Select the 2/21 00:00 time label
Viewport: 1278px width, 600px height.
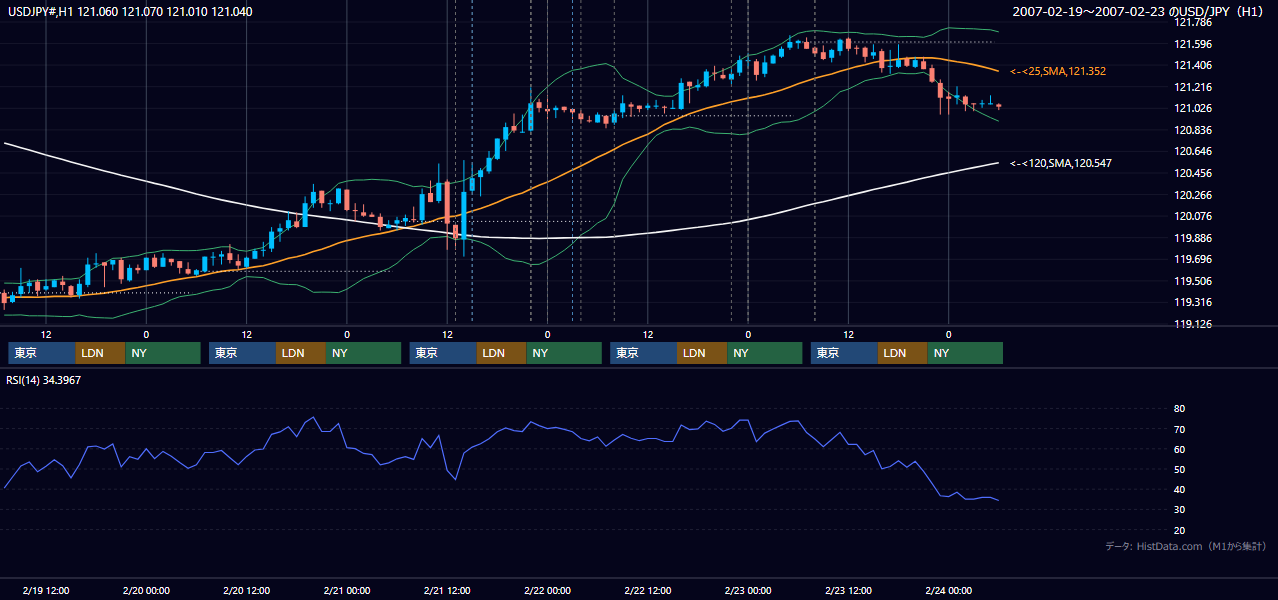pos(347,590)
